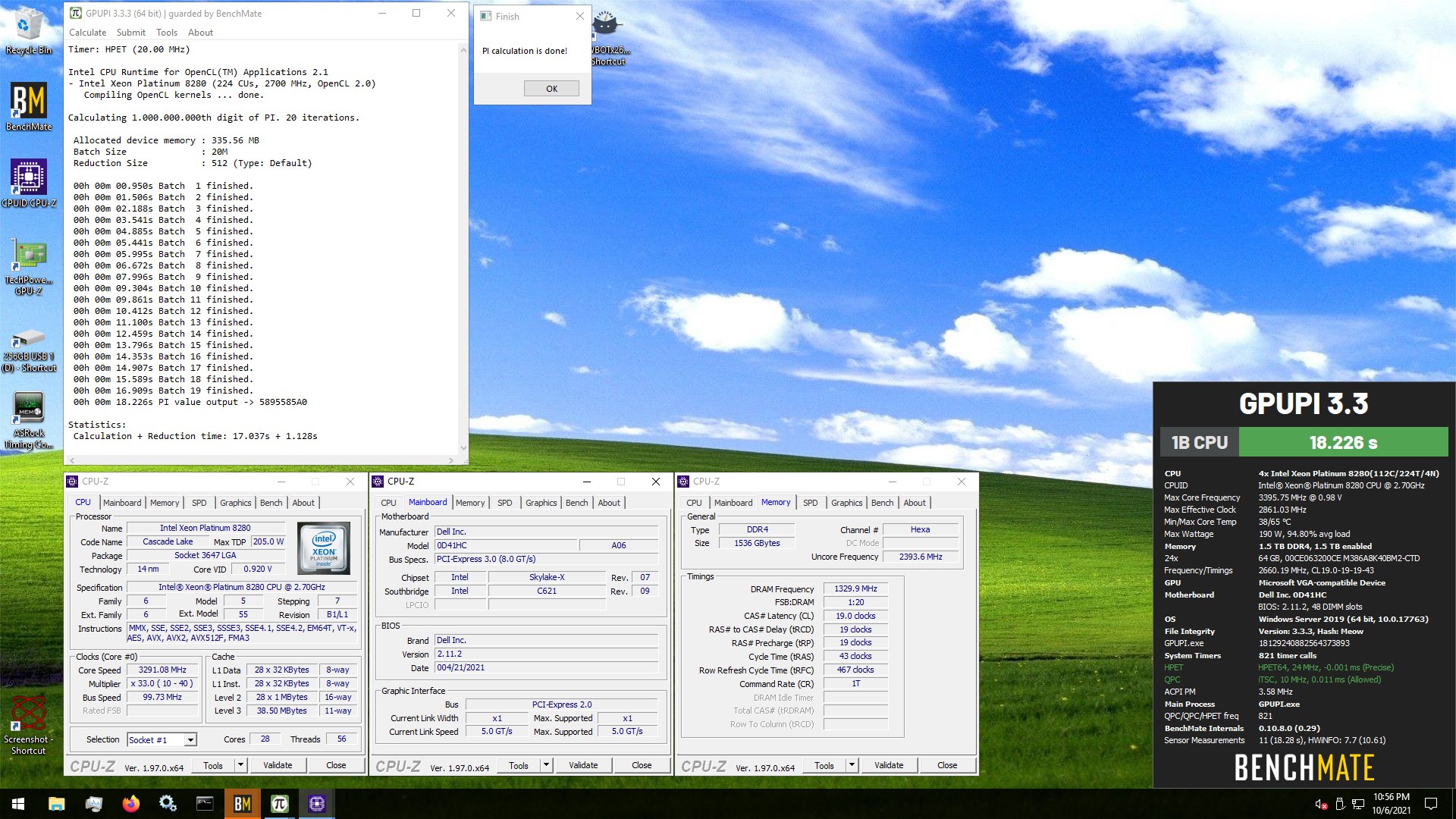
Task: Click the Uncore Frequency value 2393.6 MHz
Action: point(921,557)
